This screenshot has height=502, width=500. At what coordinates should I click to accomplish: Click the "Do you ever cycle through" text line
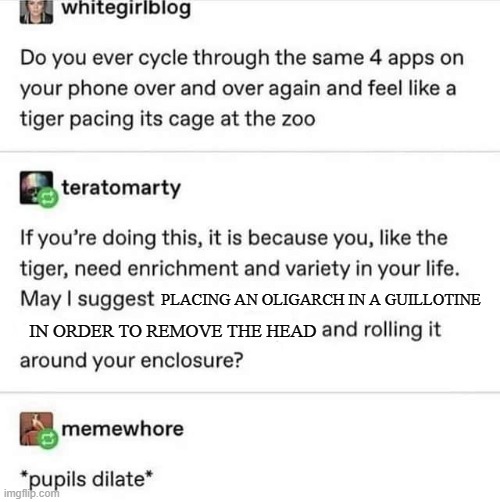click(242, 58)
